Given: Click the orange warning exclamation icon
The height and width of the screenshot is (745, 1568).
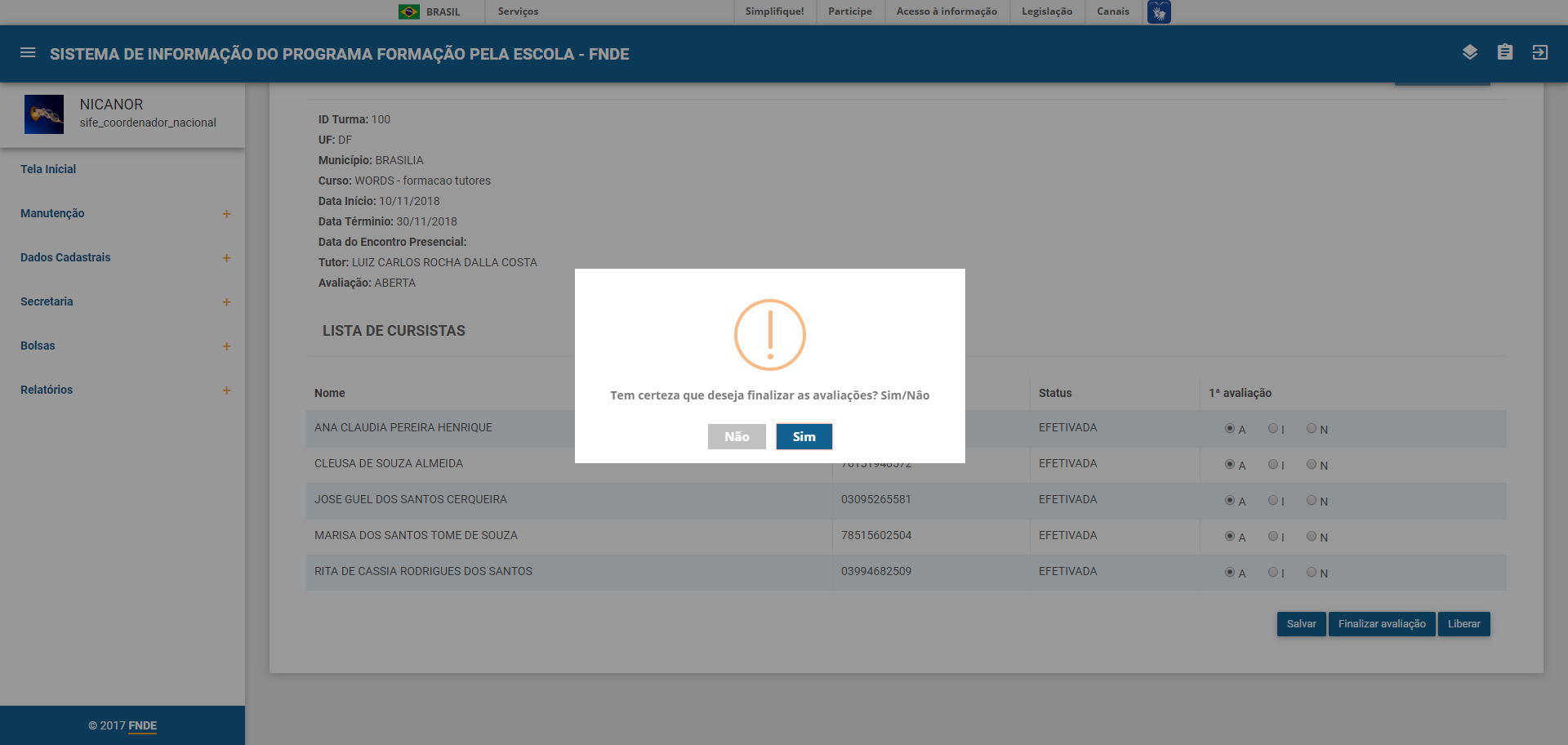Looking at the screenshot, I should [x=770, y=335].
